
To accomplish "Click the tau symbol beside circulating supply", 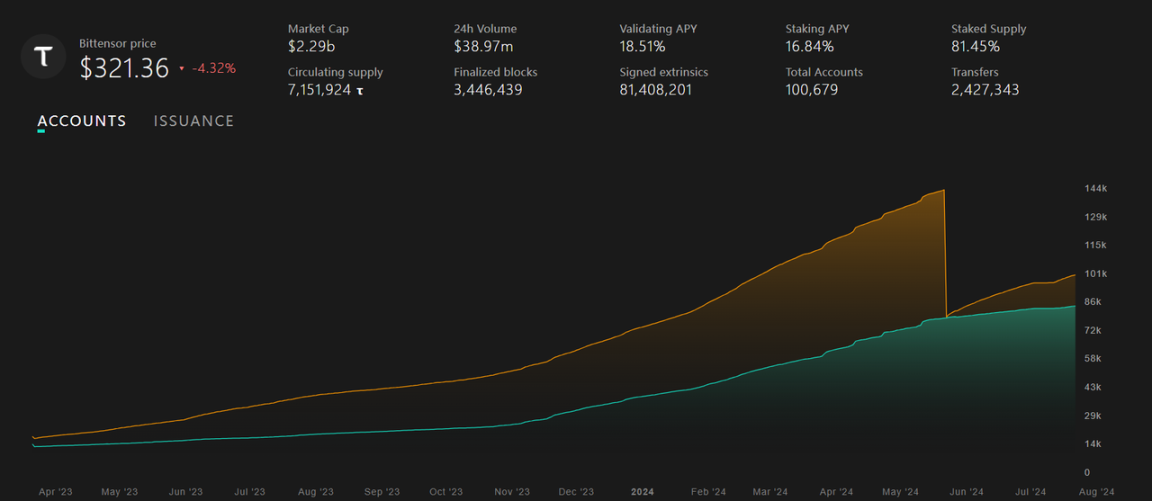I will (x=360, y=91).
